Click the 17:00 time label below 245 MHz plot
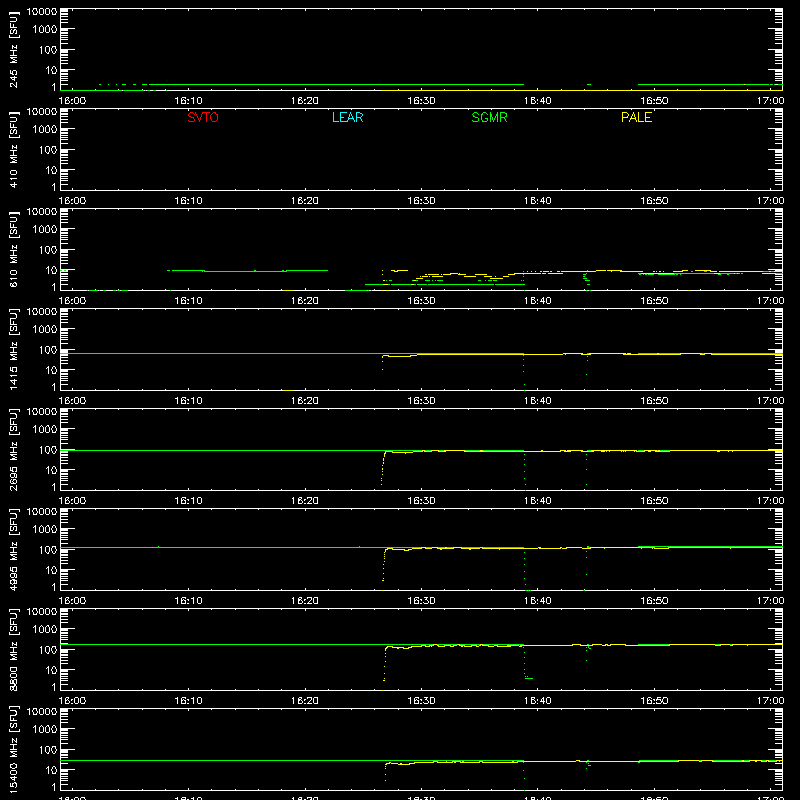Viewport: 800px width, 800px height. pyautogui.click(x=770, y=101)
